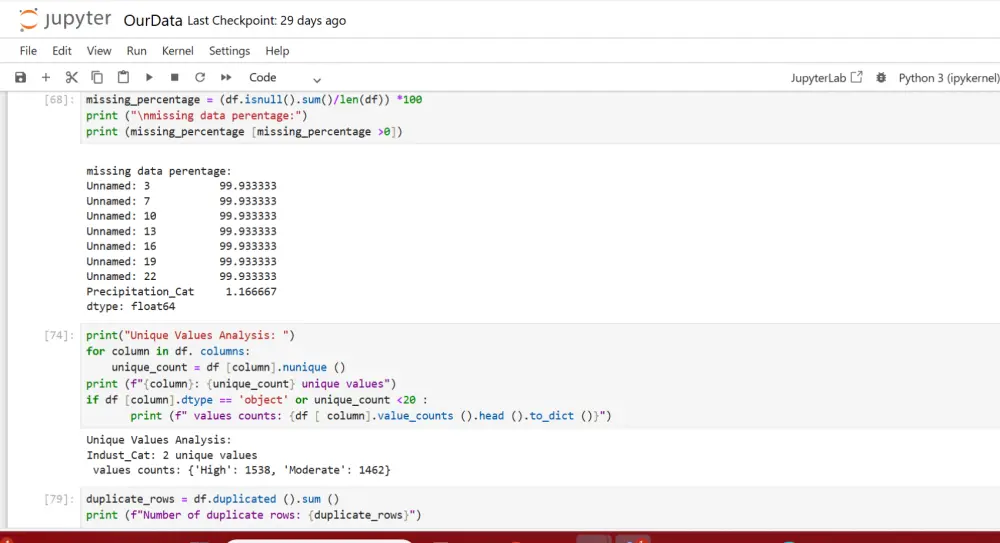The height and width of the screenshot is (543, 1000).
Task: Select cell prompt [74]
Action: [59, 335]
